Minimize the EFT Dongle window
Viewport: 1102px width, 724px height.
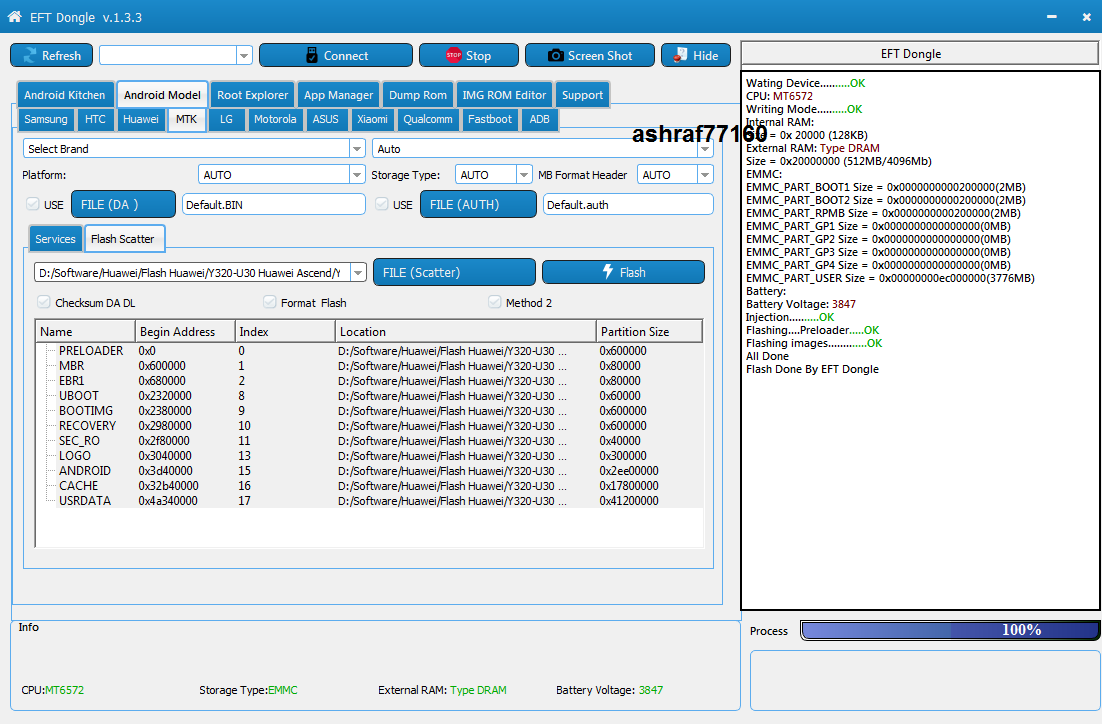pyautogui.click(x=1051, y=17)
